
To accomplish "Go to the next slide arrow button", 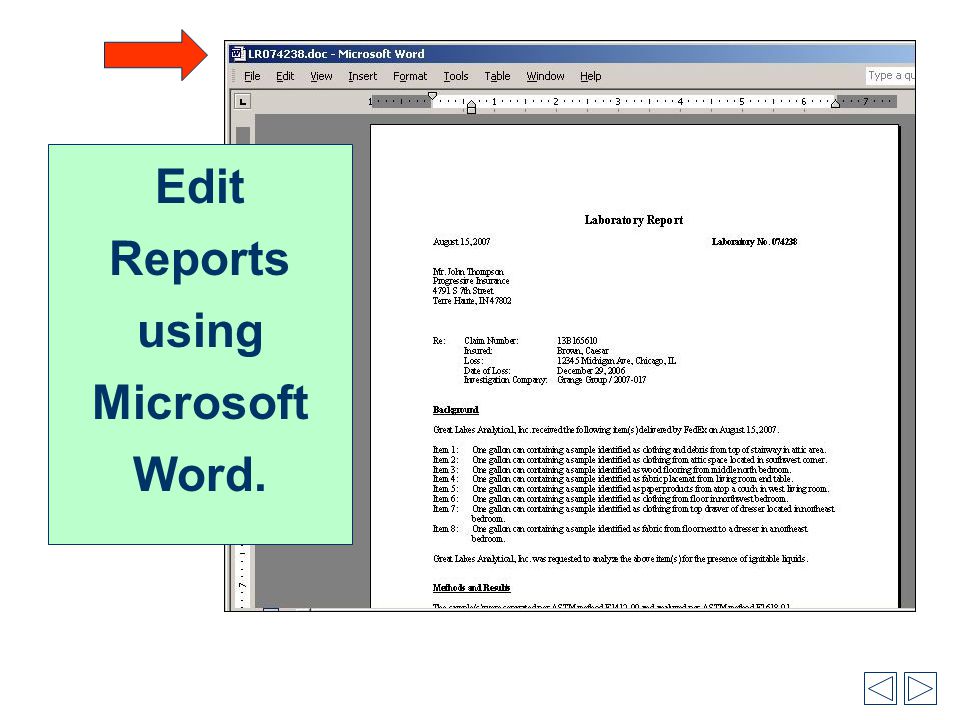I will [x=920, y=688].
